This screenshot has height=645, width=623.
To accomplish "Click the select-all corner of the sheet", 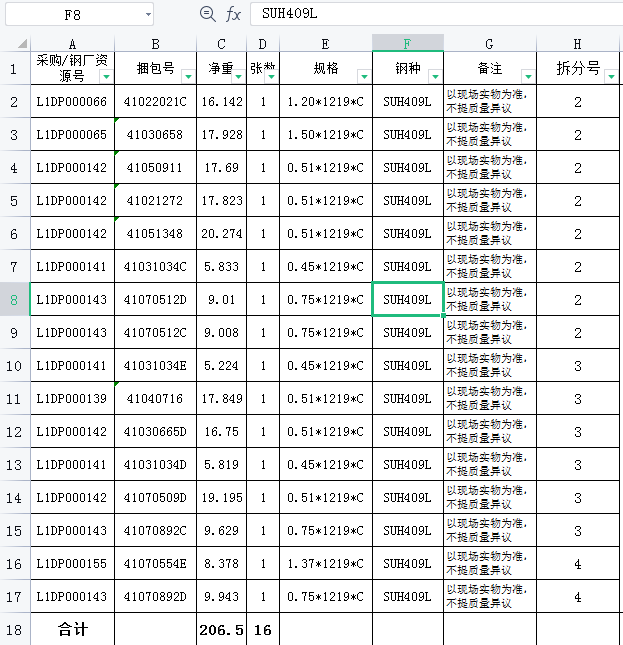I will pyautogui.click(x=14, y=44).
